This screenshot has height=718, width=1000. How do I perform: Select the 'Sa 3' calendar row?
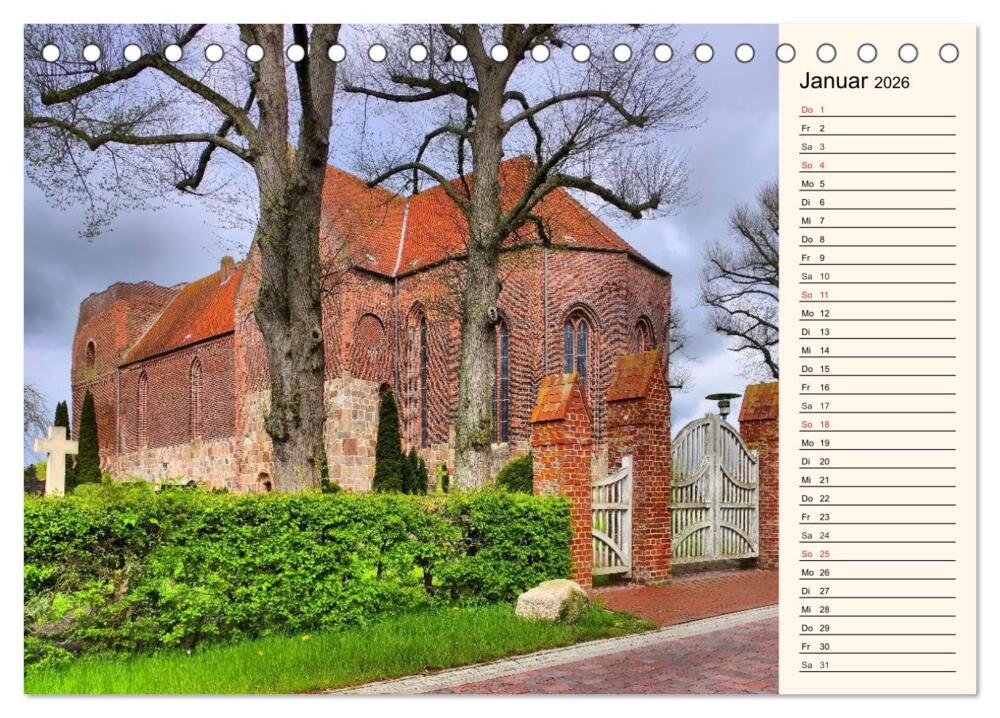click(878, 147)
